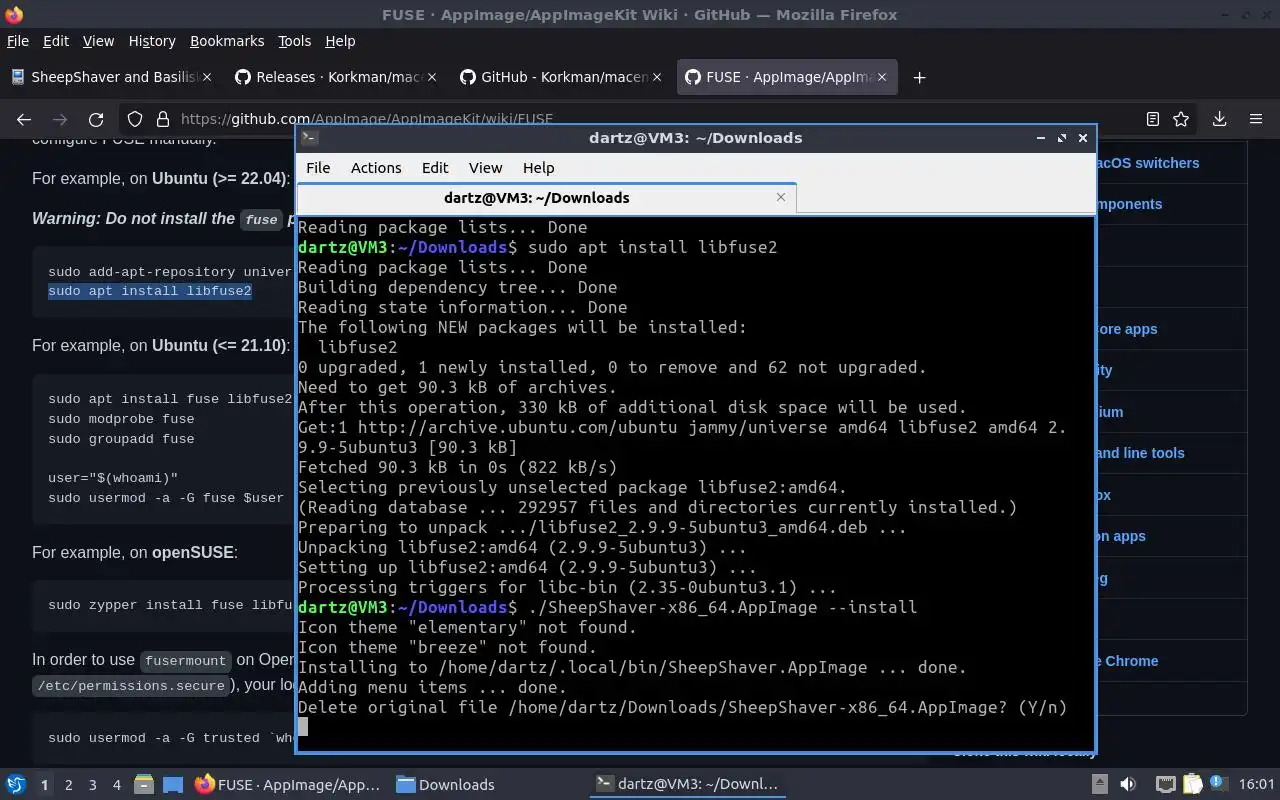Close the terminal tab ~/Downloads
This screenshot has height=800, width=1280.
[x=781, y=197]
